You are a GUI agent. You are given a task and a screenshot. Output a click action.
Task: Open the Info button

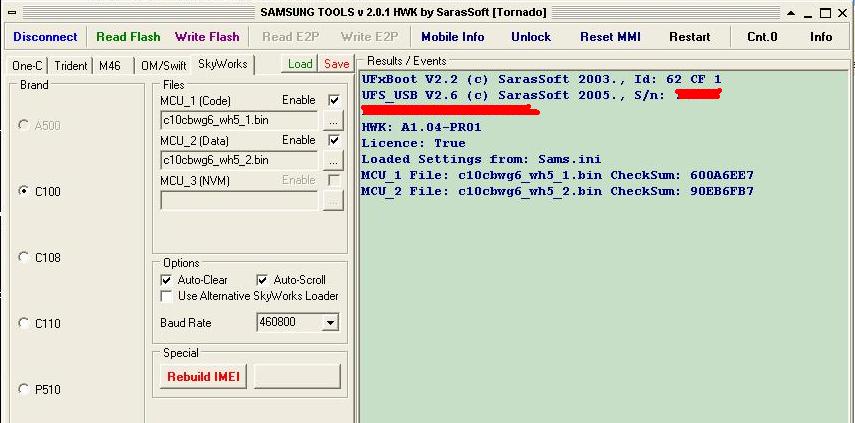(x=821, y=37)
